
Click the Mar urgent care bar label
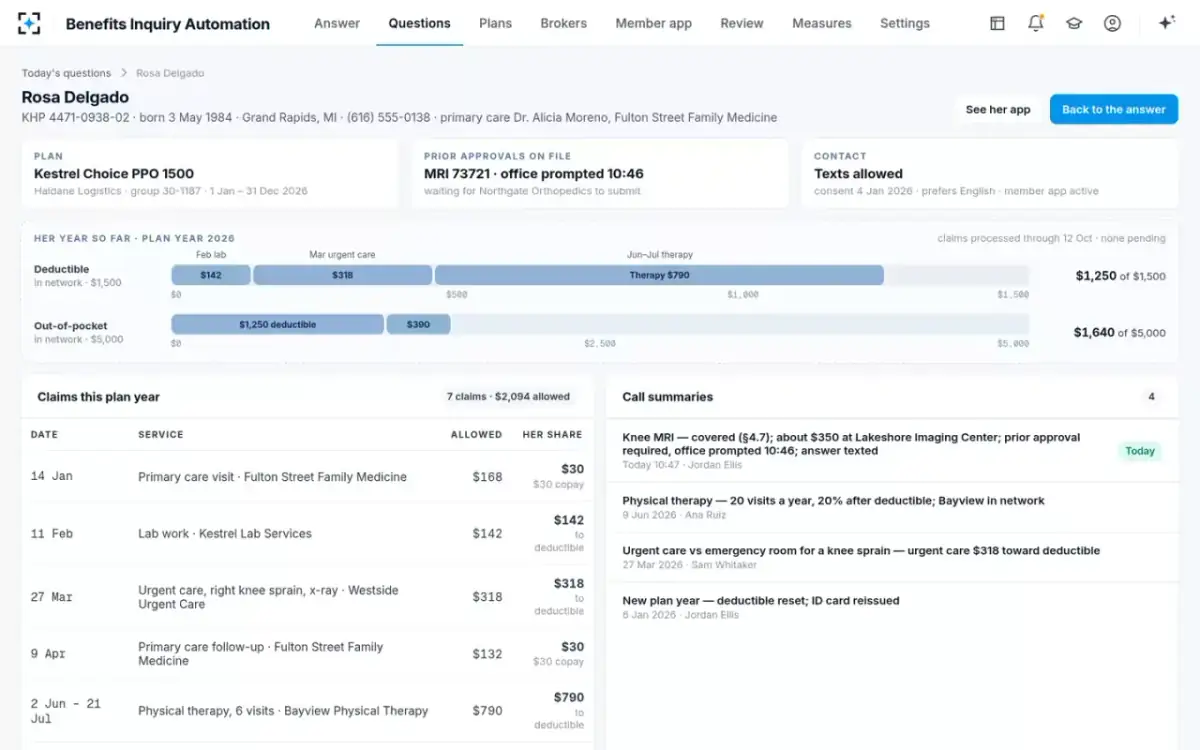pos(343,255)
